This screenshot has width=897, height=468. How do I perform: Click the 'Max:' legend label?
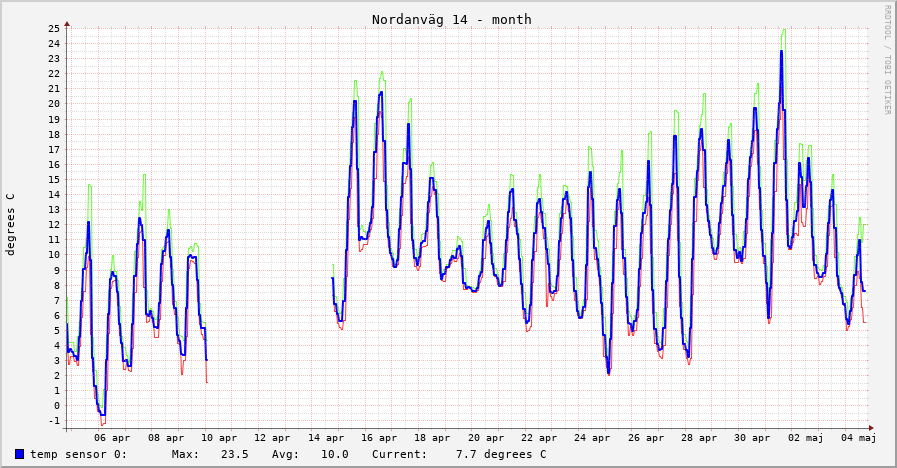(185, 454)
